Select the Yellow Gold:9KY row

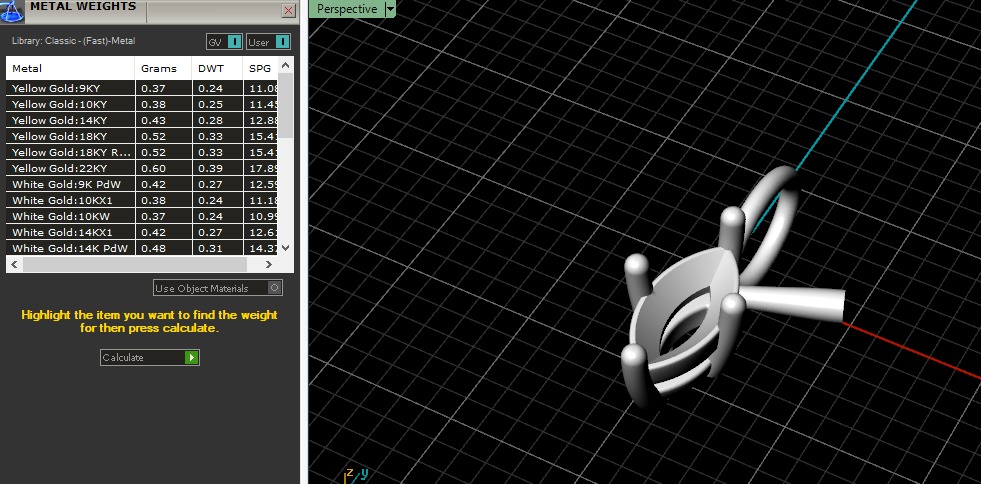coord(141,88)
